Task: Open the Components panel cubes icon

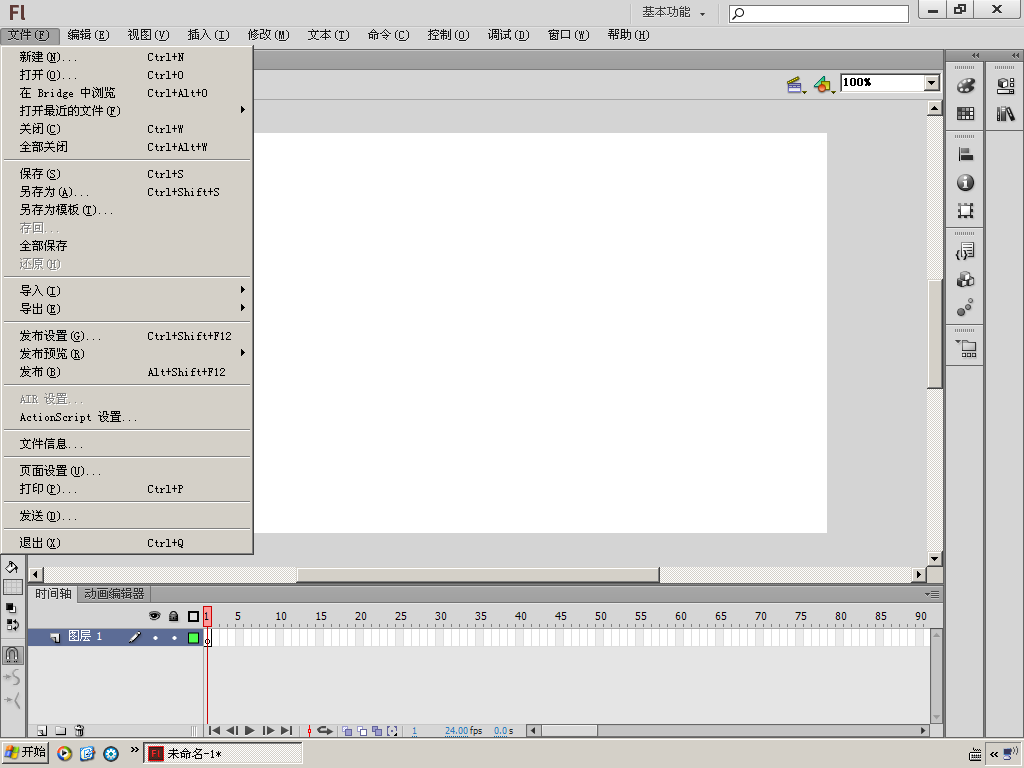Action: 965,280
